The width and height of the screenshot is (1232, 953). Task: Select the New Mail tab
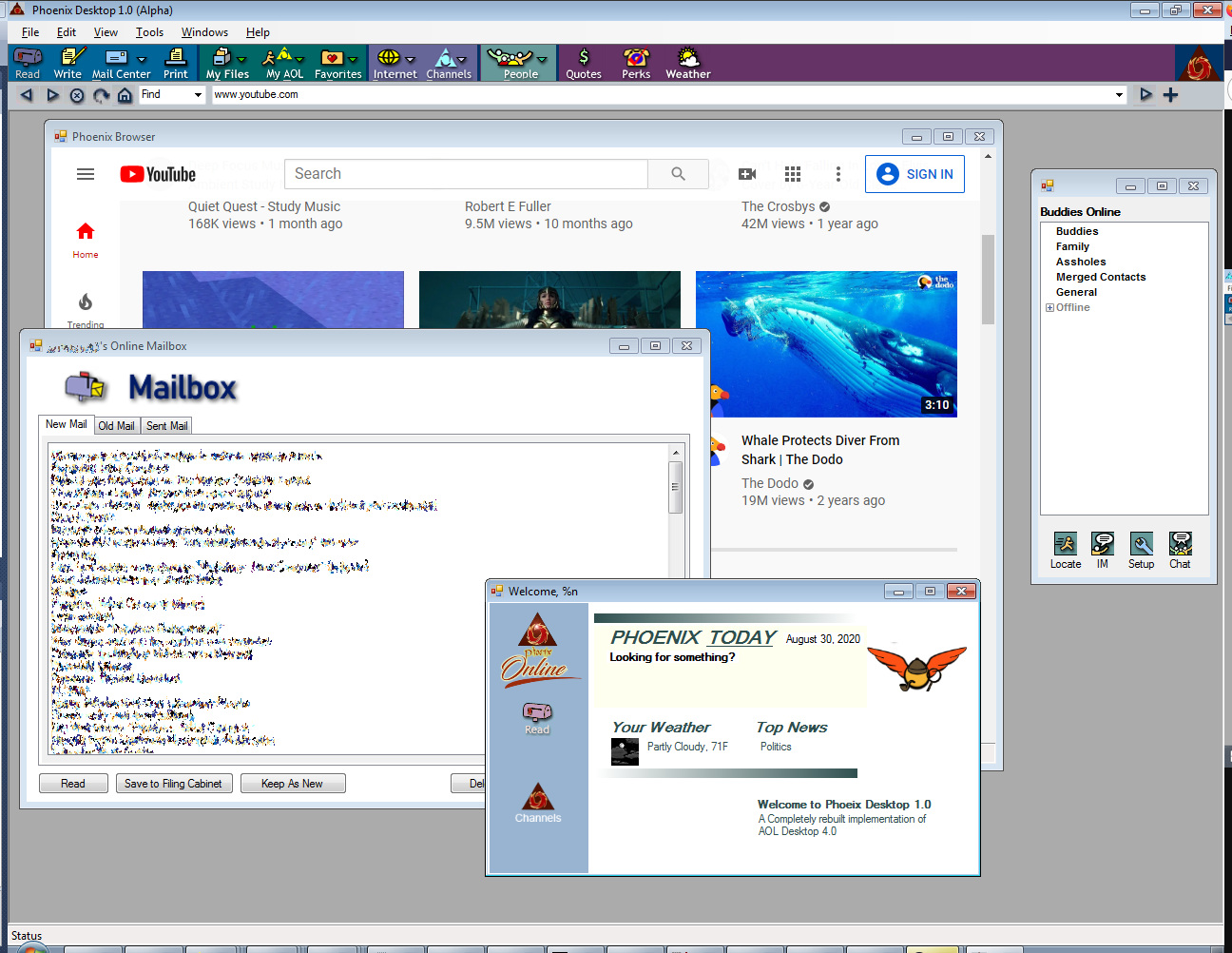[66, 424]
